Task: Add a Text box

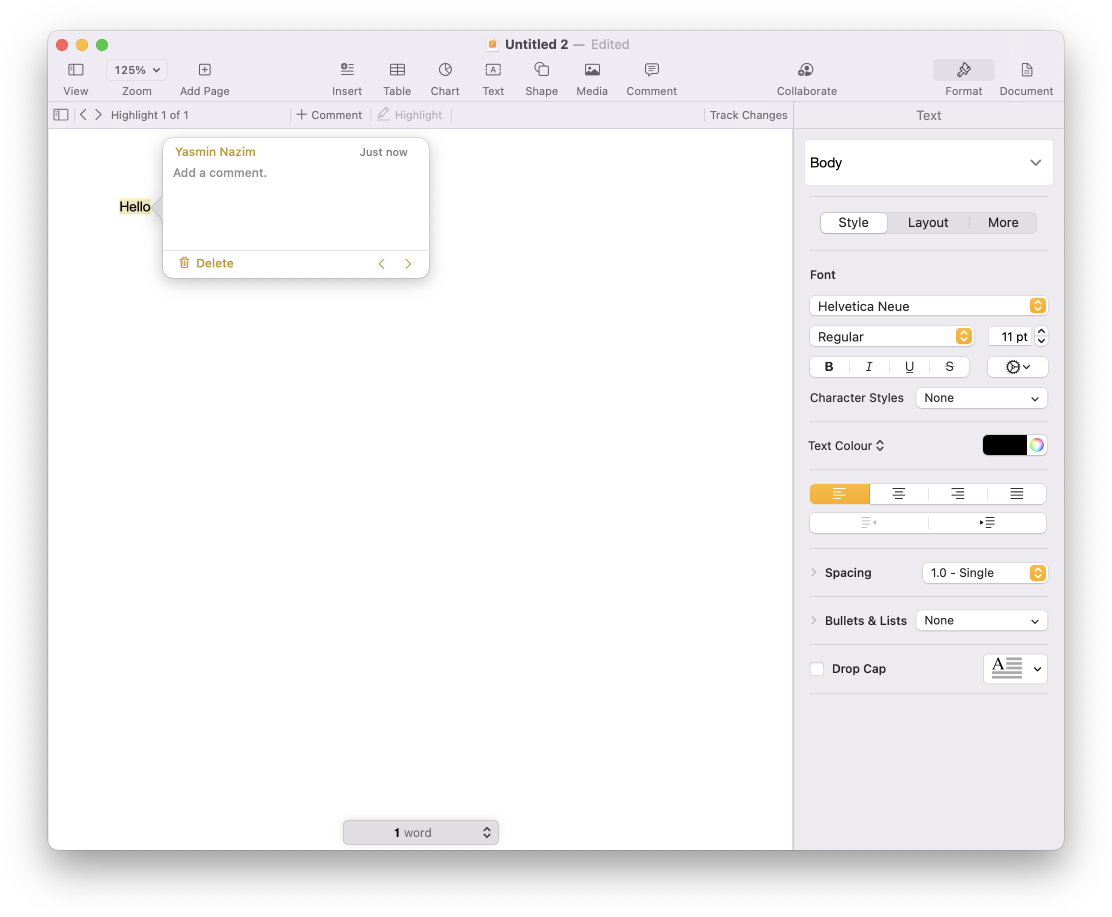Action: 493,72
